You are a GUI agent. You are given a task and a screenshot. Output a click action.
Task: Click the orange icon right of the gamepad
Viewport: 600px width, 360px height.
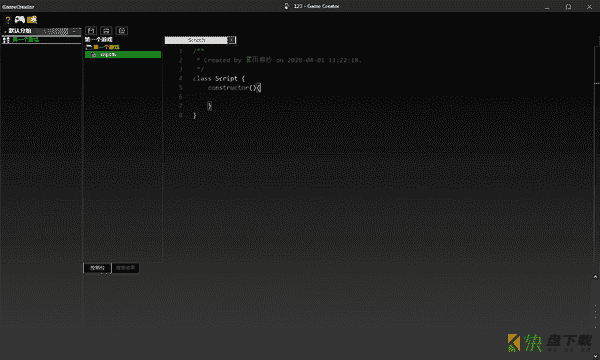tap(32, 20)
